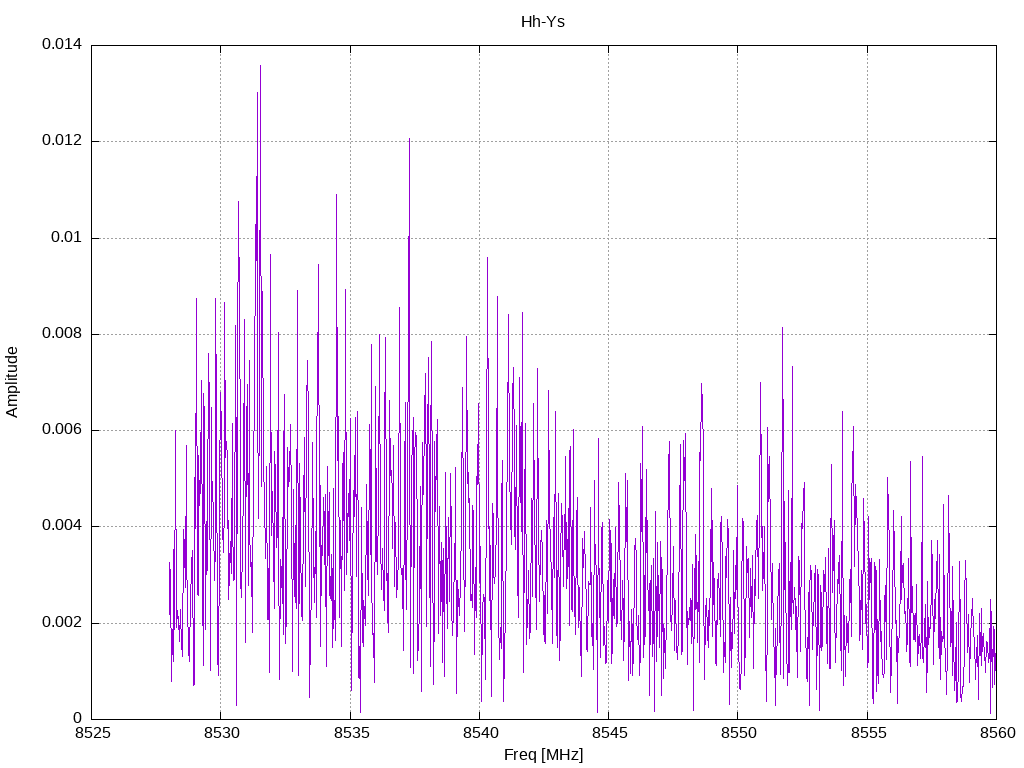1024x768 pixels.
Task: Click the 8560 x-axis tick label
Action: coord(997,733)
